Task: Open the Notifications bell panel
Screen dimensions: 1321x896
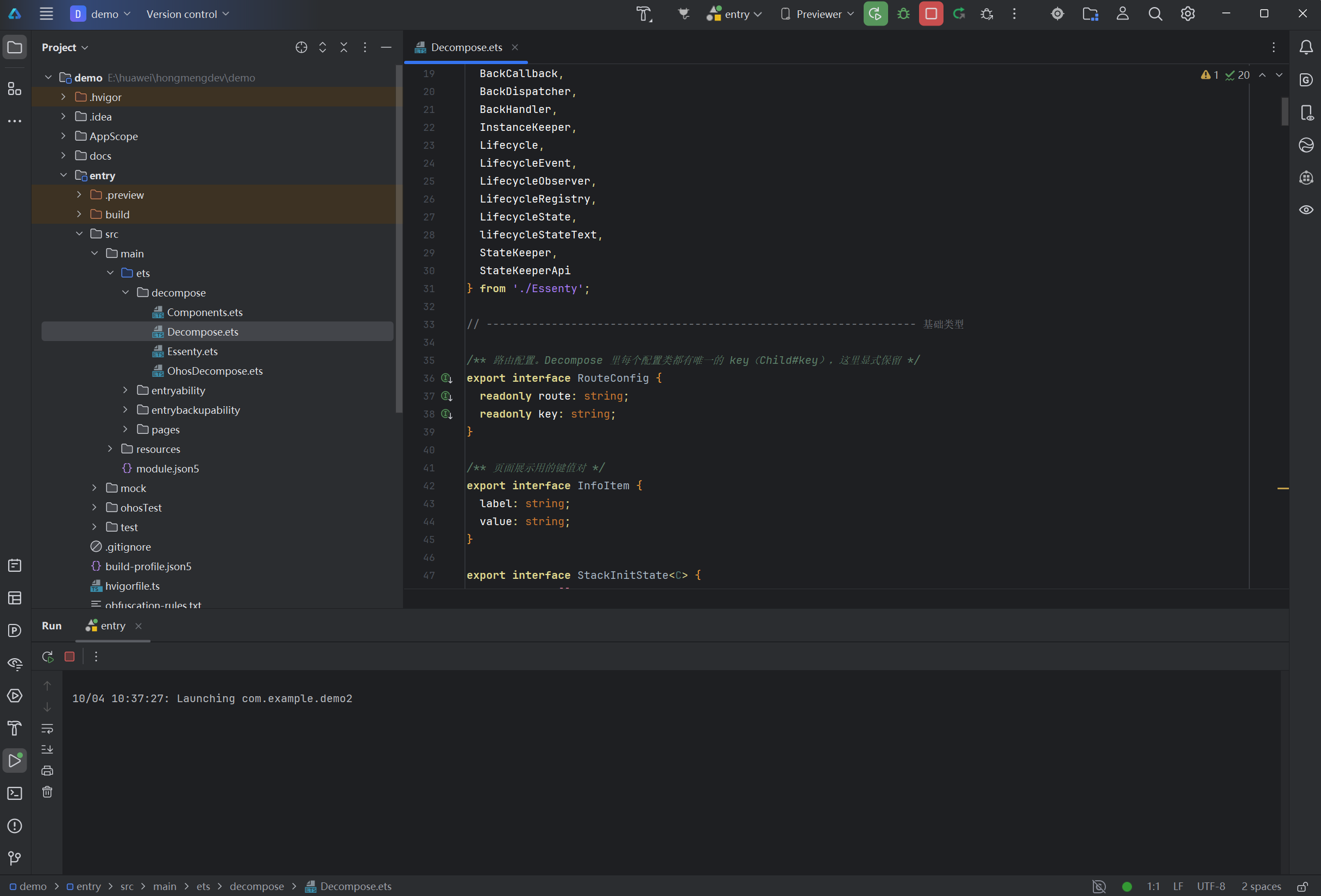Action: click(1306, 47)
